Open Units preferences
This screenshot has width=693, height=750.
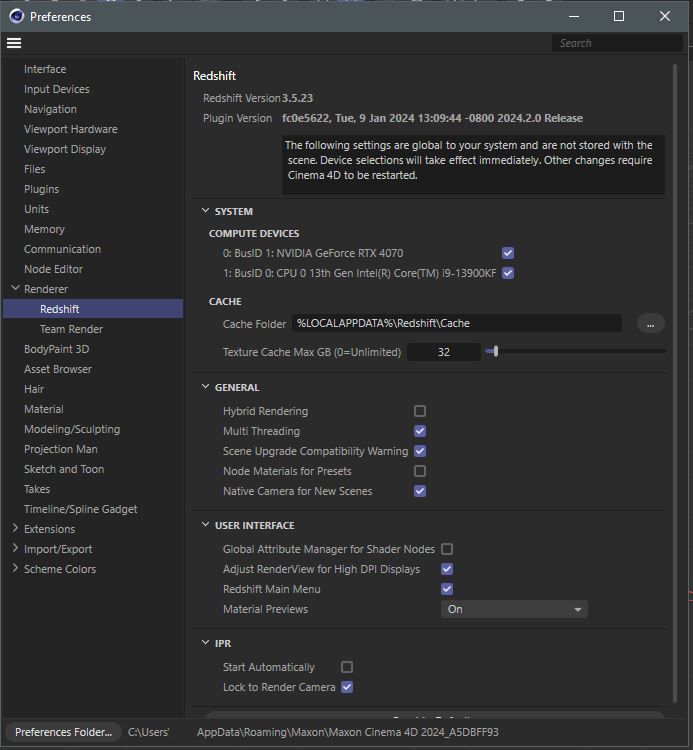[x=36, y=210]
